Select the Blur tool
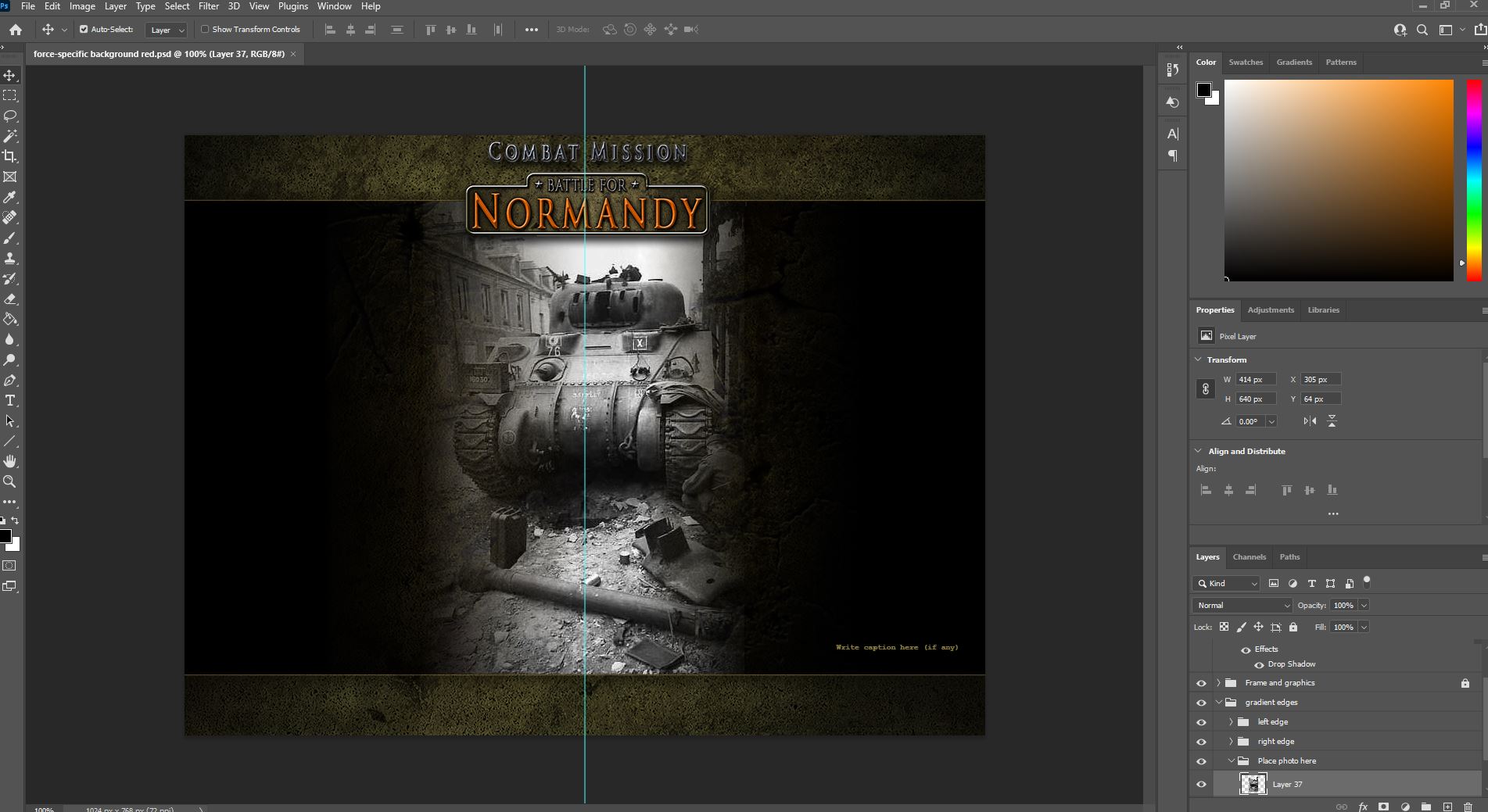Image resolution: width=1488 pixels, height=812 pixels. (x=10, y=339)
